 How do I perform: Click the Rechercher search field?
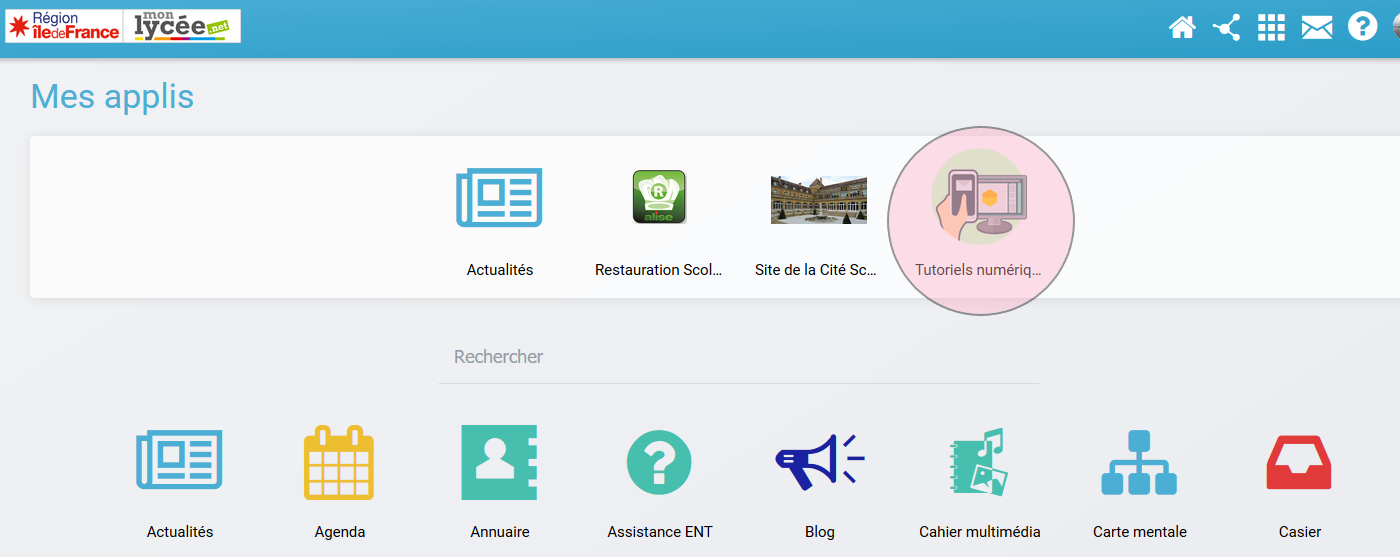click(x=738, y=357)
